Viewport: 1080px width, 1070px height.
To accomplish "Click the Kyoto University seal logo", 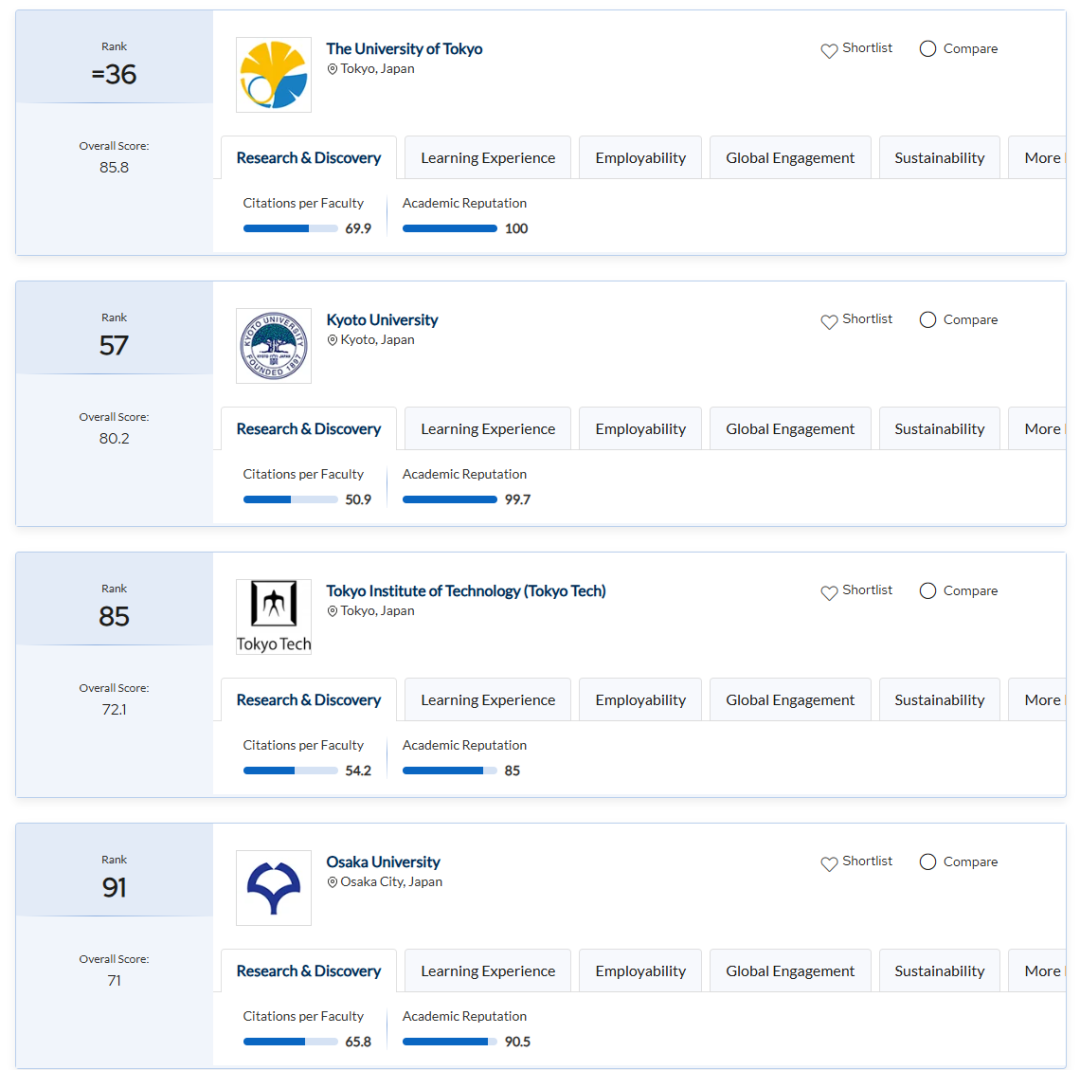I will coord(273,345).
